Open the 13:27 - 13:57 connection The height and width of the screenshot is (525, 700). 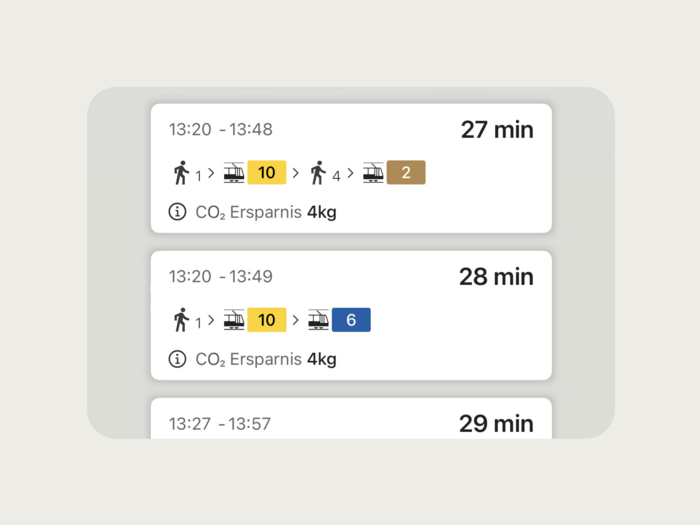(x=350, y=420)
